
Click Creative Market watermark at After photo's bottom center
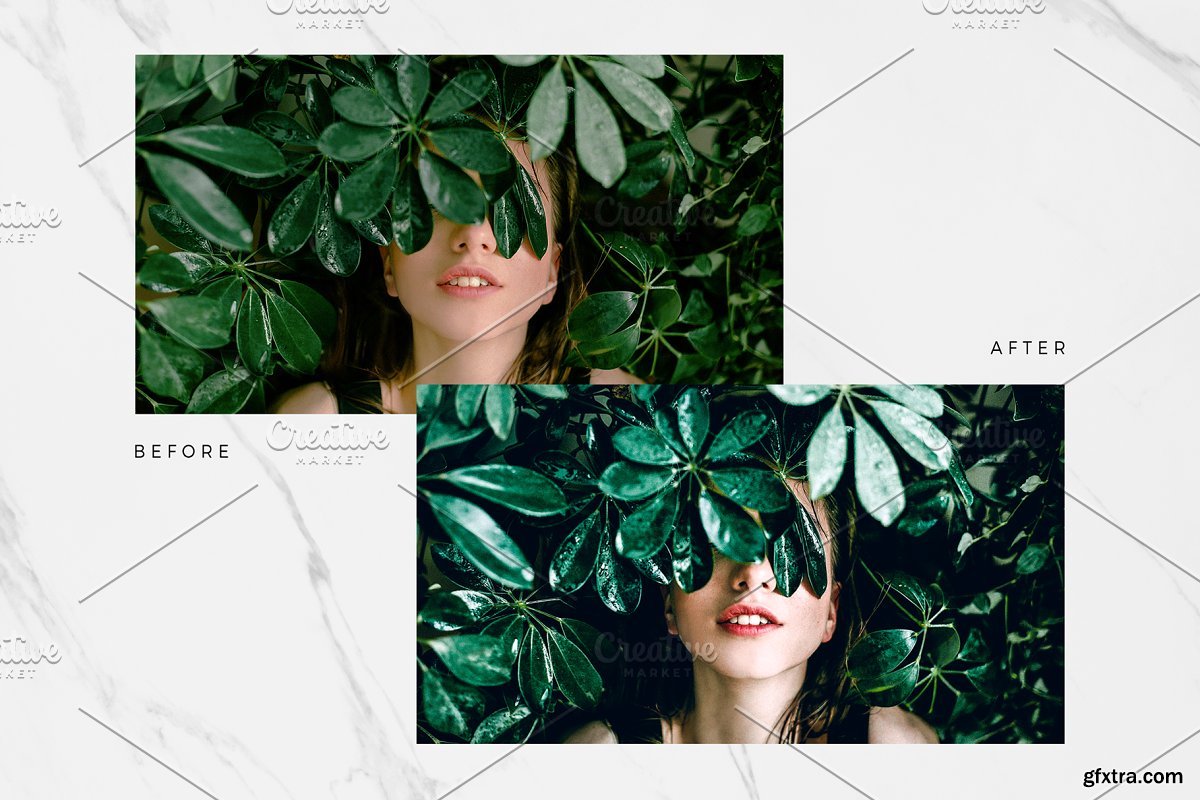click(655, 654)
